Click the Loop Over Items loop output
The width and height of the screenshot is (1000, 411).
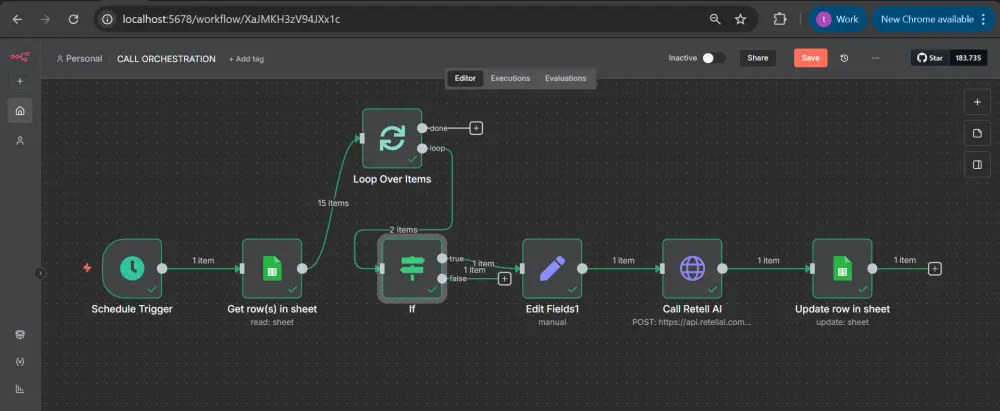coord(422,148)
